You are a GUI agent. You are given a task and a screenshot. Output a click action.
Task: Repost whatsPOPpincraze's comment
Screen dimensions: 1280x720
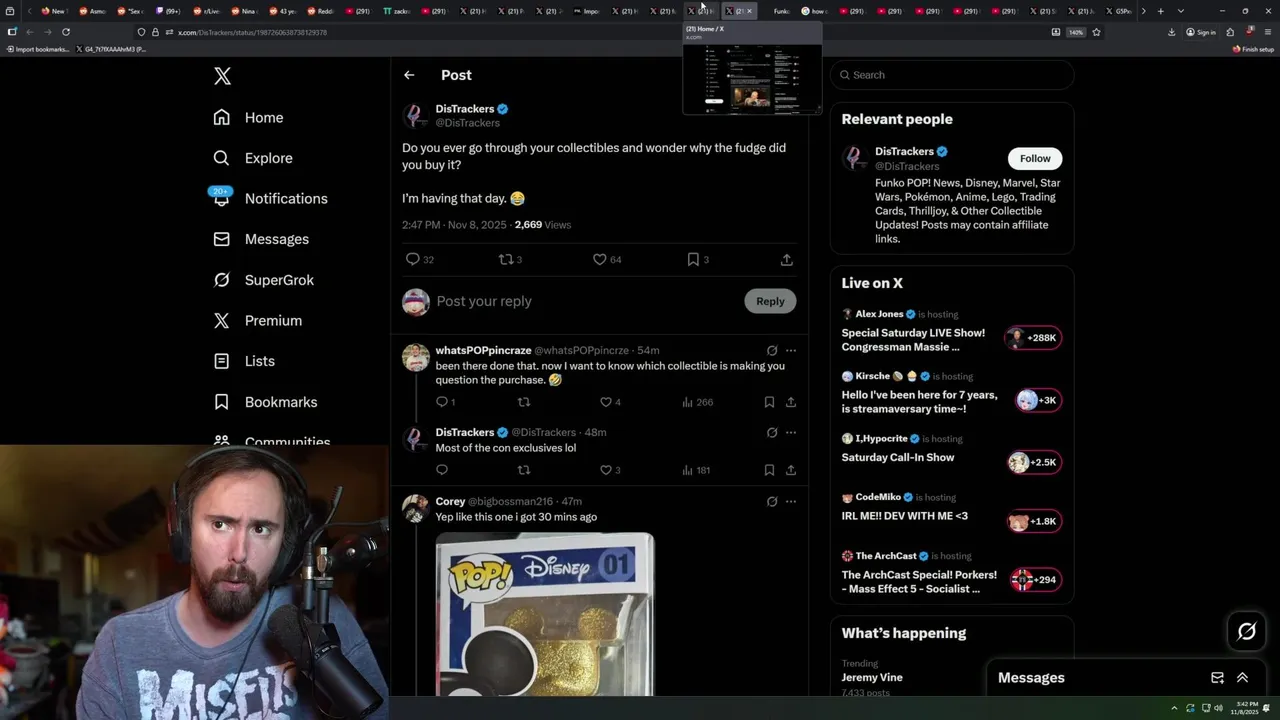[523, 402]
